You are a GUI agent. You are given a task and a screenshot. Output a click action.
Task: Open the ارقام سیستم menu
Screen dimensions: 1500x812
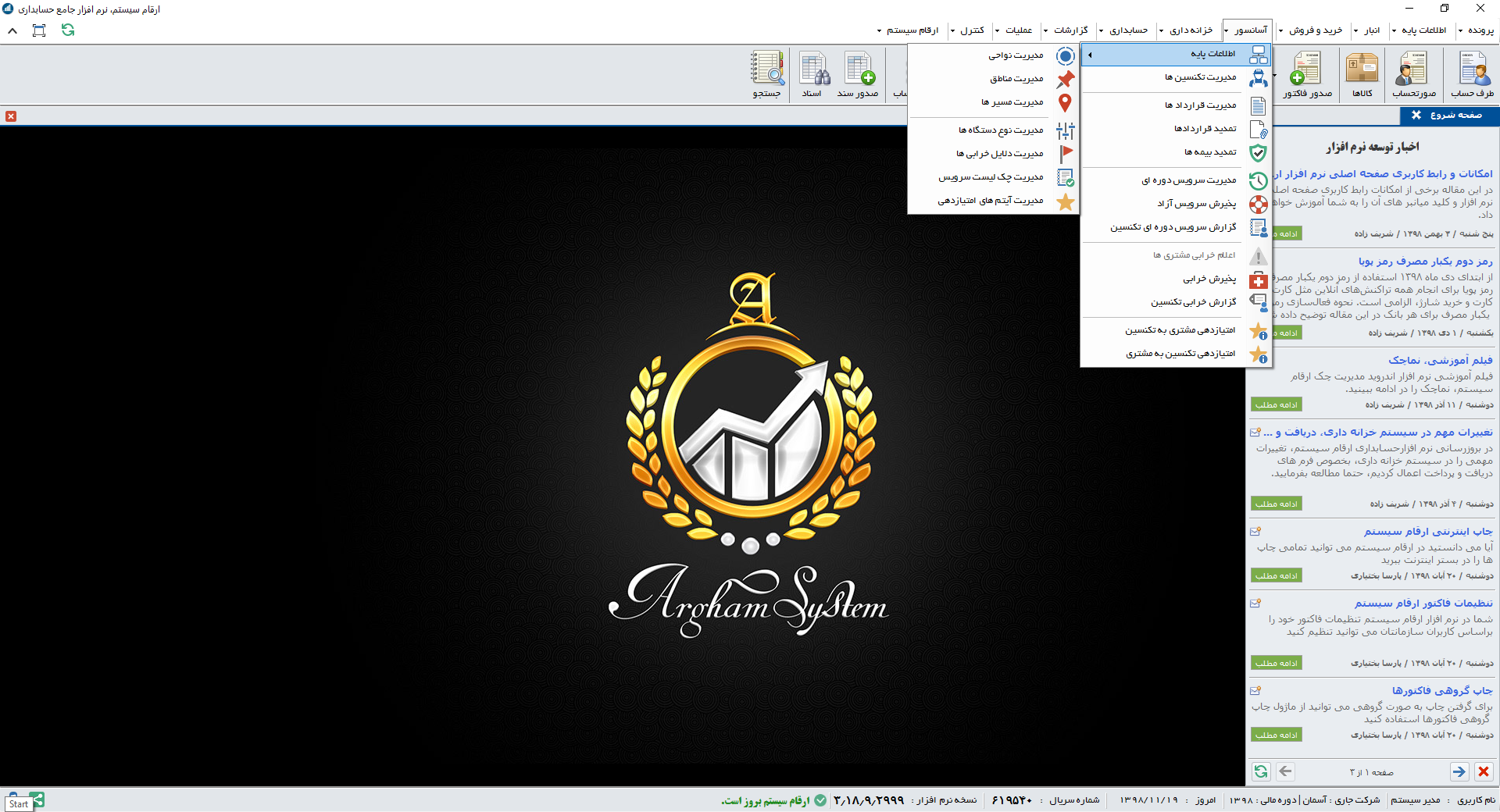coord(908,30)
